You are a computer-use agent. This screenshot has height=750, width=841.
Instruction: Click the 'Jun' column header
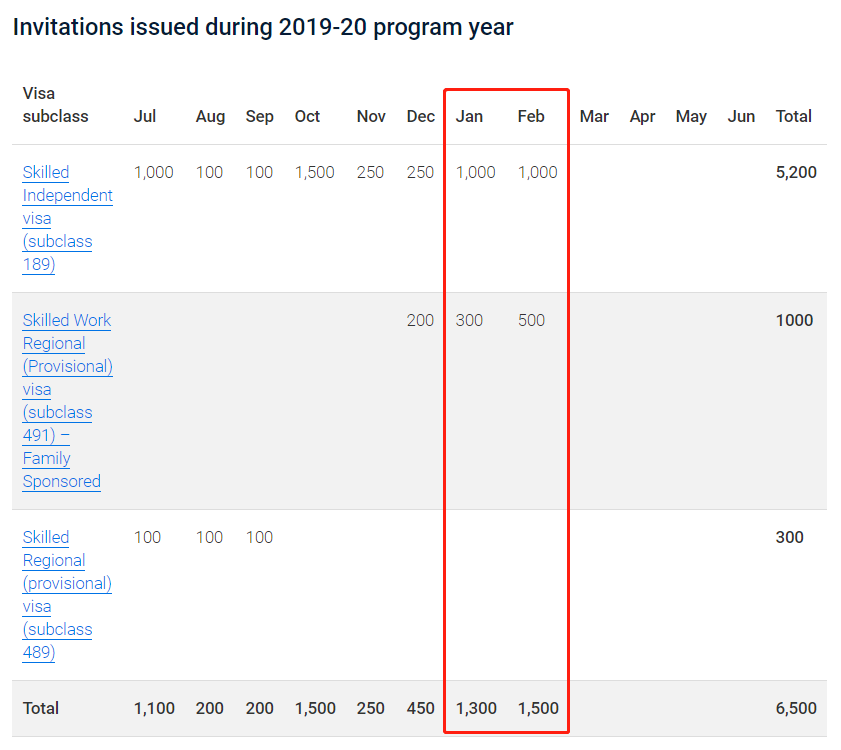(x=741, y=116)
